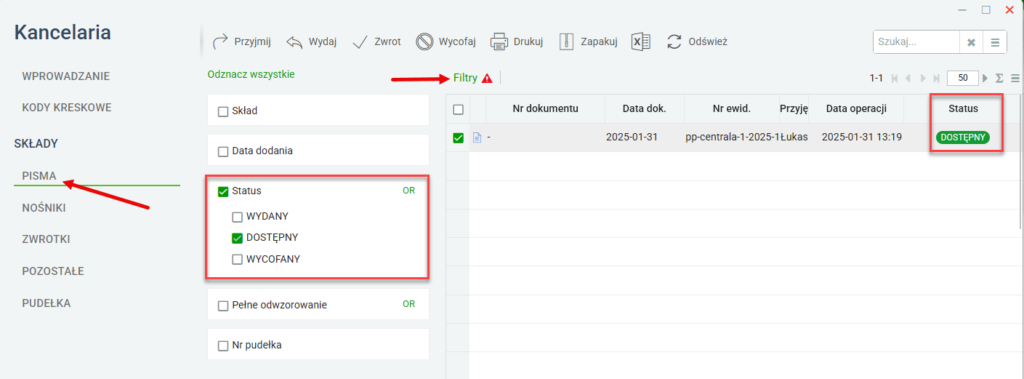Toggle the Filtry filter panel link
This screenshot has width=1024, height=379.
[466, 78]
